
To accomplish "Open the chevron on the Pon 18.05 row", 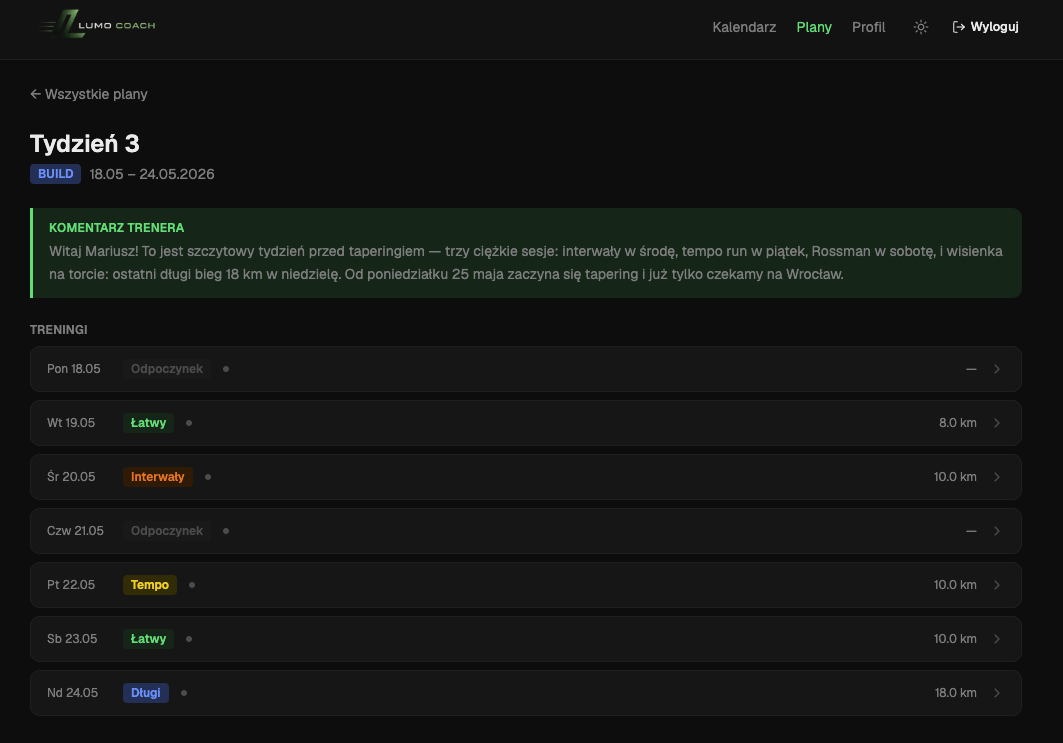I will (x=997, y=369).
